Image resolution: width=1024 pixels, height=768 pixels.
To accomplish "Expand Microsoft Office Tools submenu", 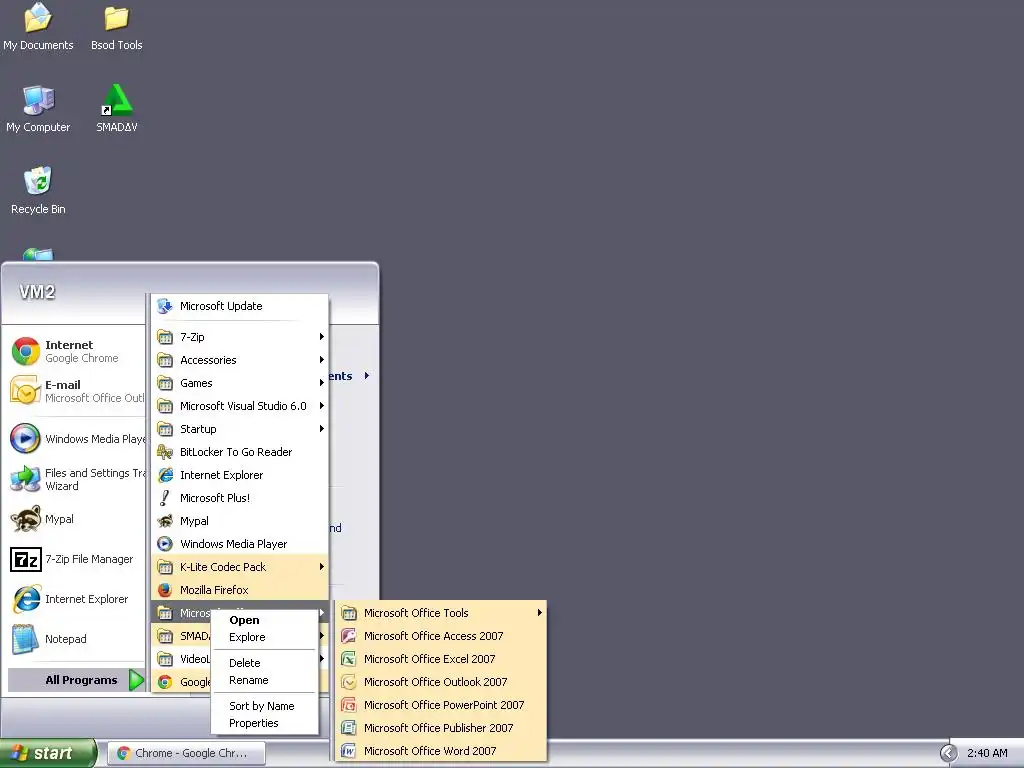I will pyautogui.click(x=440, y=613).
